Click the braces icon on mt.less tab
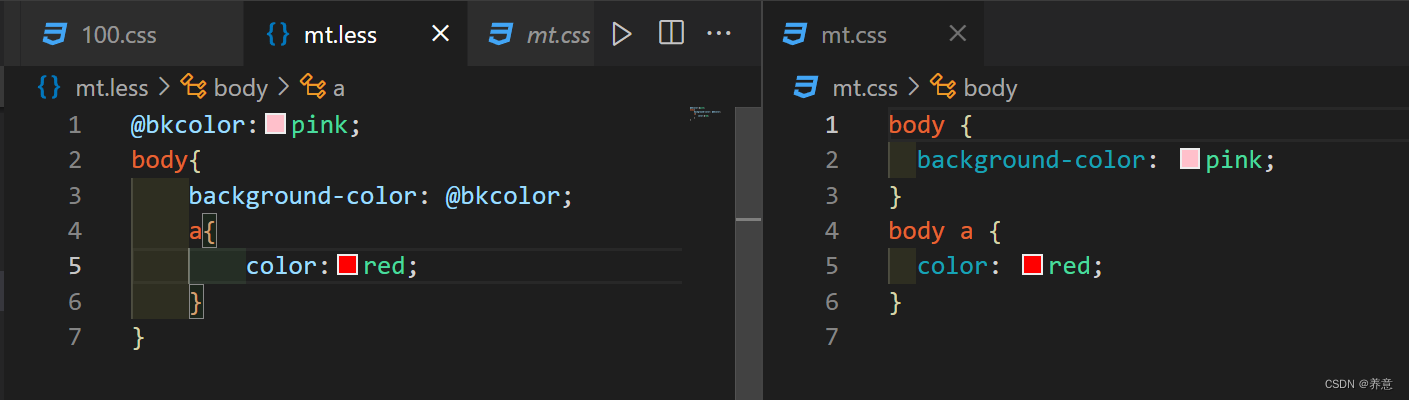 pyautogui.click(x=278, y=35)
